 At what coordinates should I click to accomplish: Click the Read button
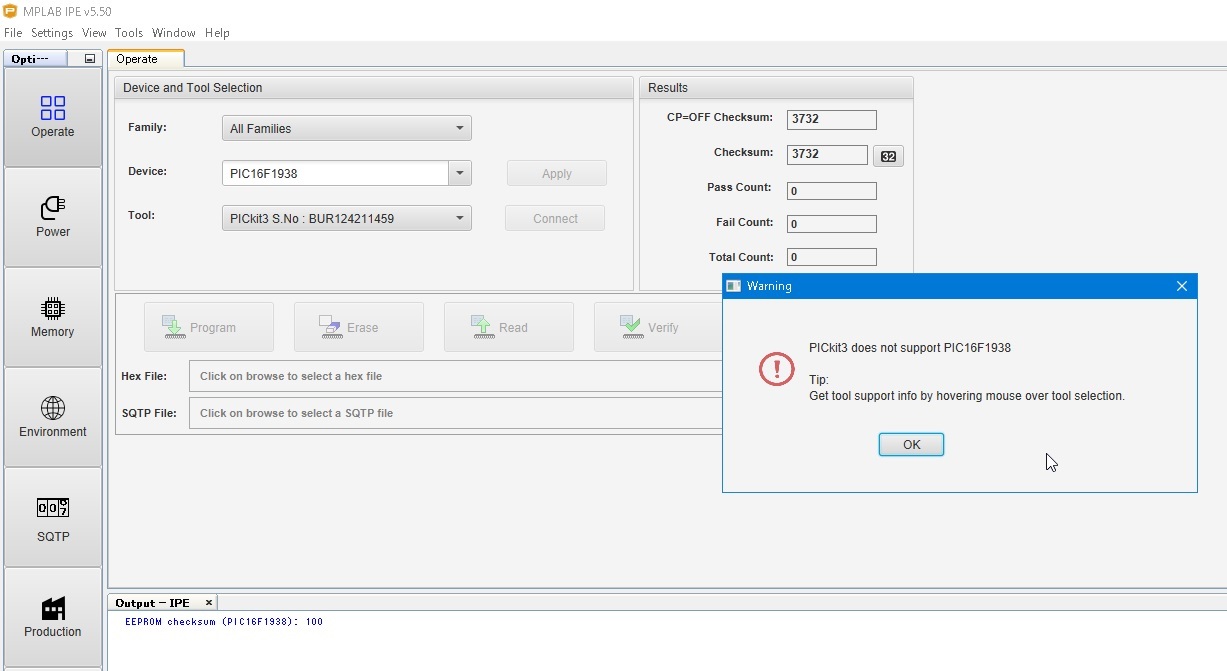[509, 327]
